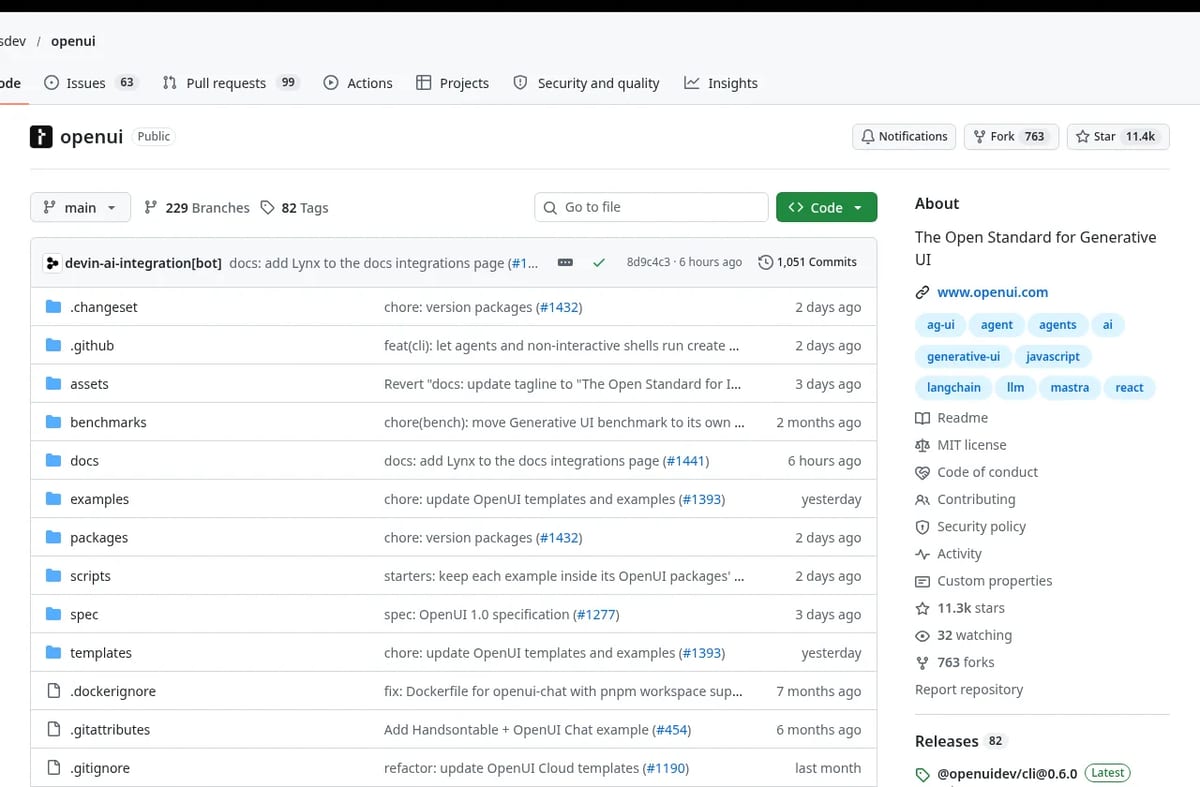Viewport: 1200px width, 787px height.
Task: Focus the Go to file search field
Action: click(x=651, y=207)
